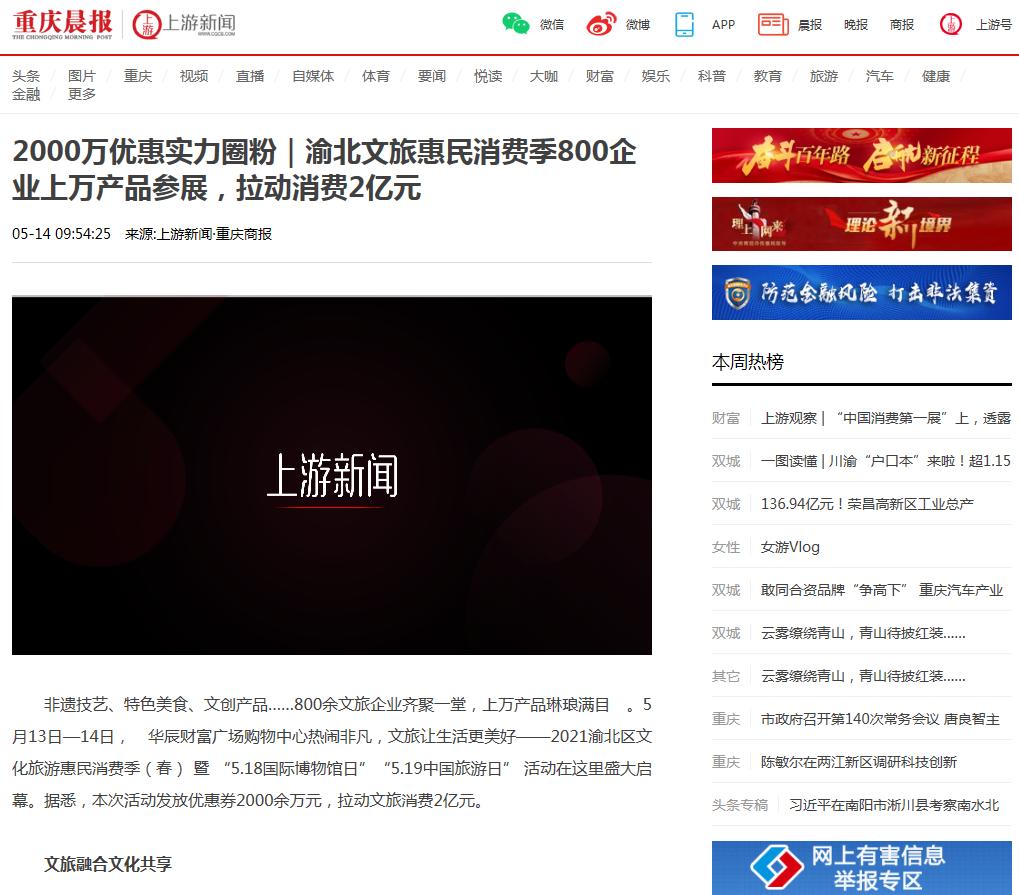Screen dimensions: 1019x895
Task: Click the newspaper icon beside 晨报
Action: (x=773, y=25)
